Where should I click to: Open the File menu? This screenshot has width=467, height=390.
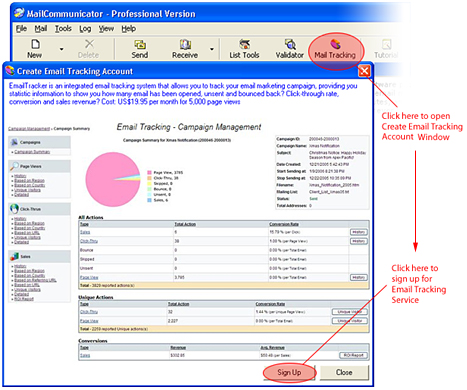21,29
